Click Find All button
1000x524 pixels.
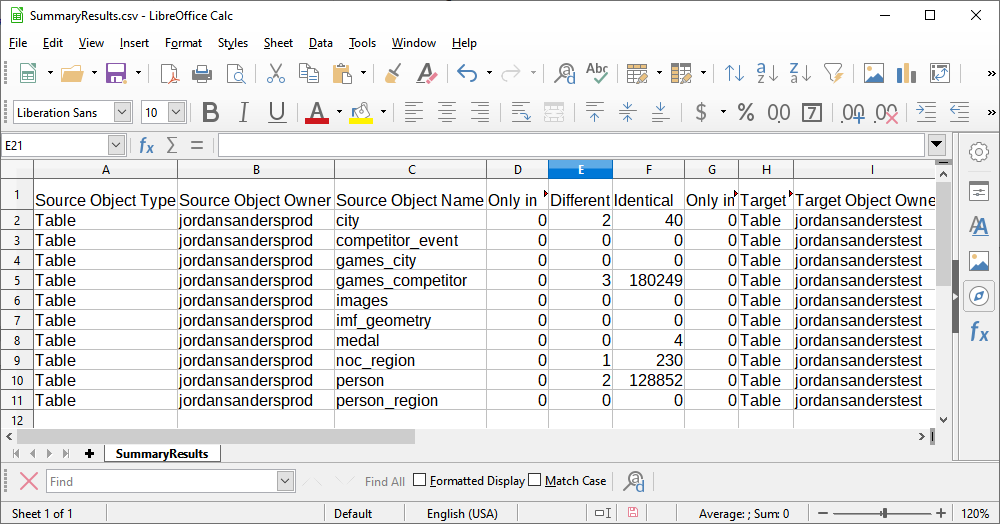(x=385, y=481)
